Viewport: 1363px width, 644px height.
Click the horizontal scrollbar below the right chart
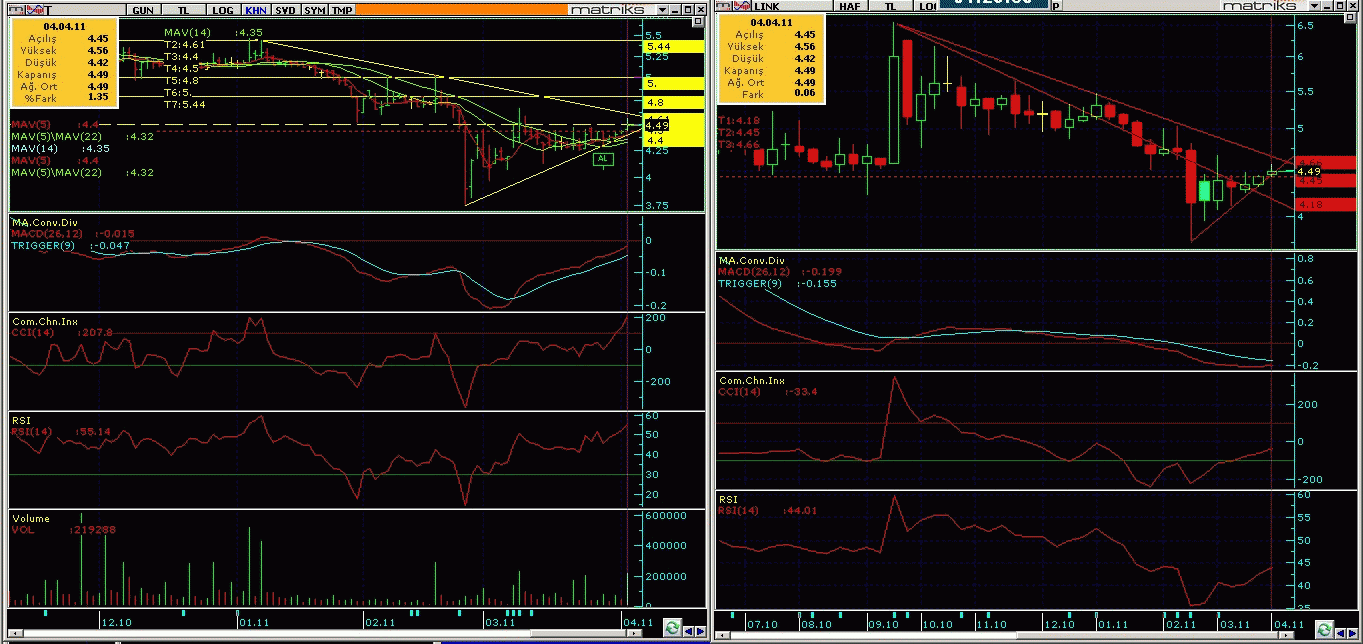[1004, 635]
